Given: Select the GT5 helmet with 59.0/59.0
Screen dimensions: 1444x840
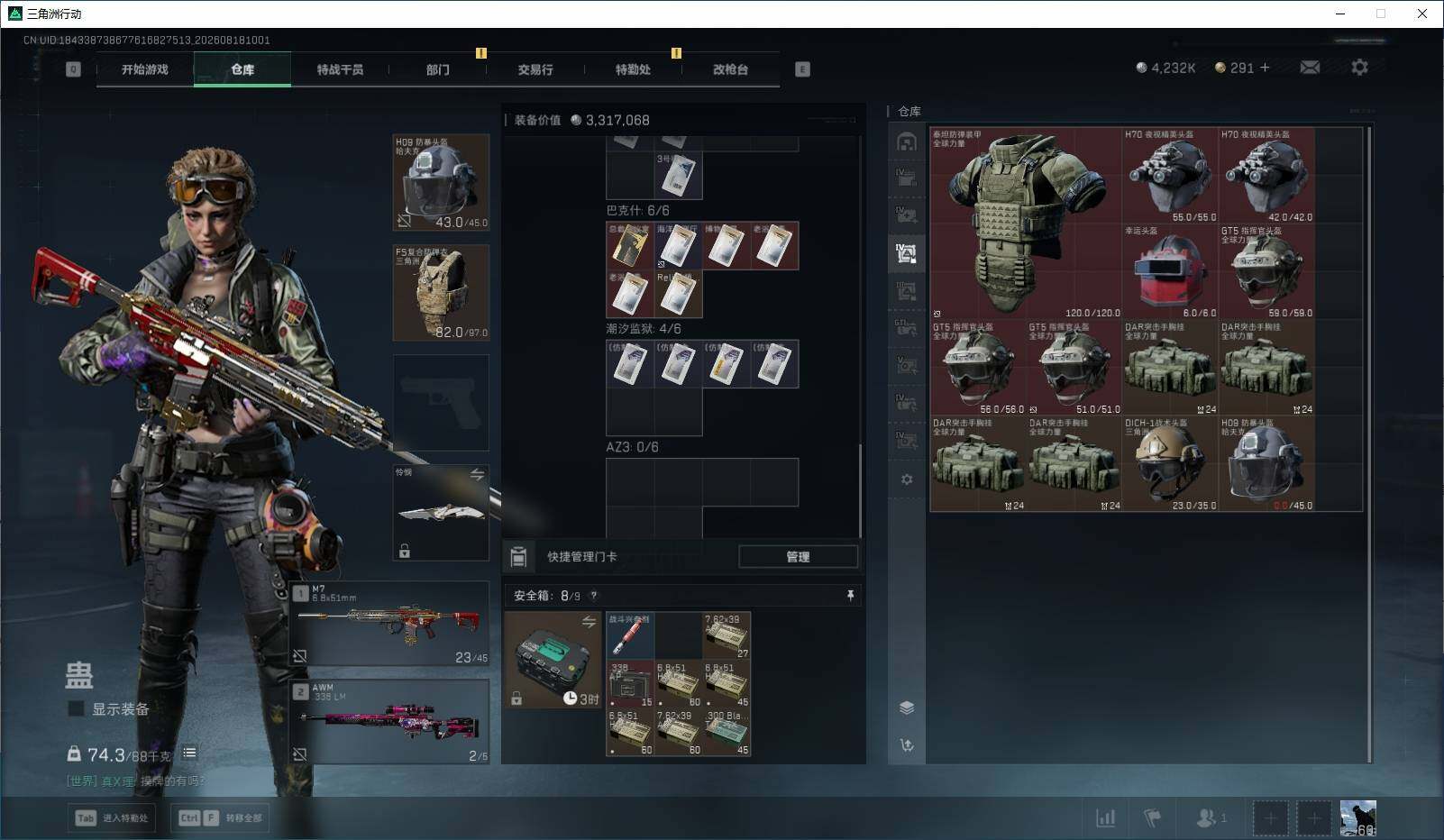Looking at the screenshot, I should click(1266, 271).
